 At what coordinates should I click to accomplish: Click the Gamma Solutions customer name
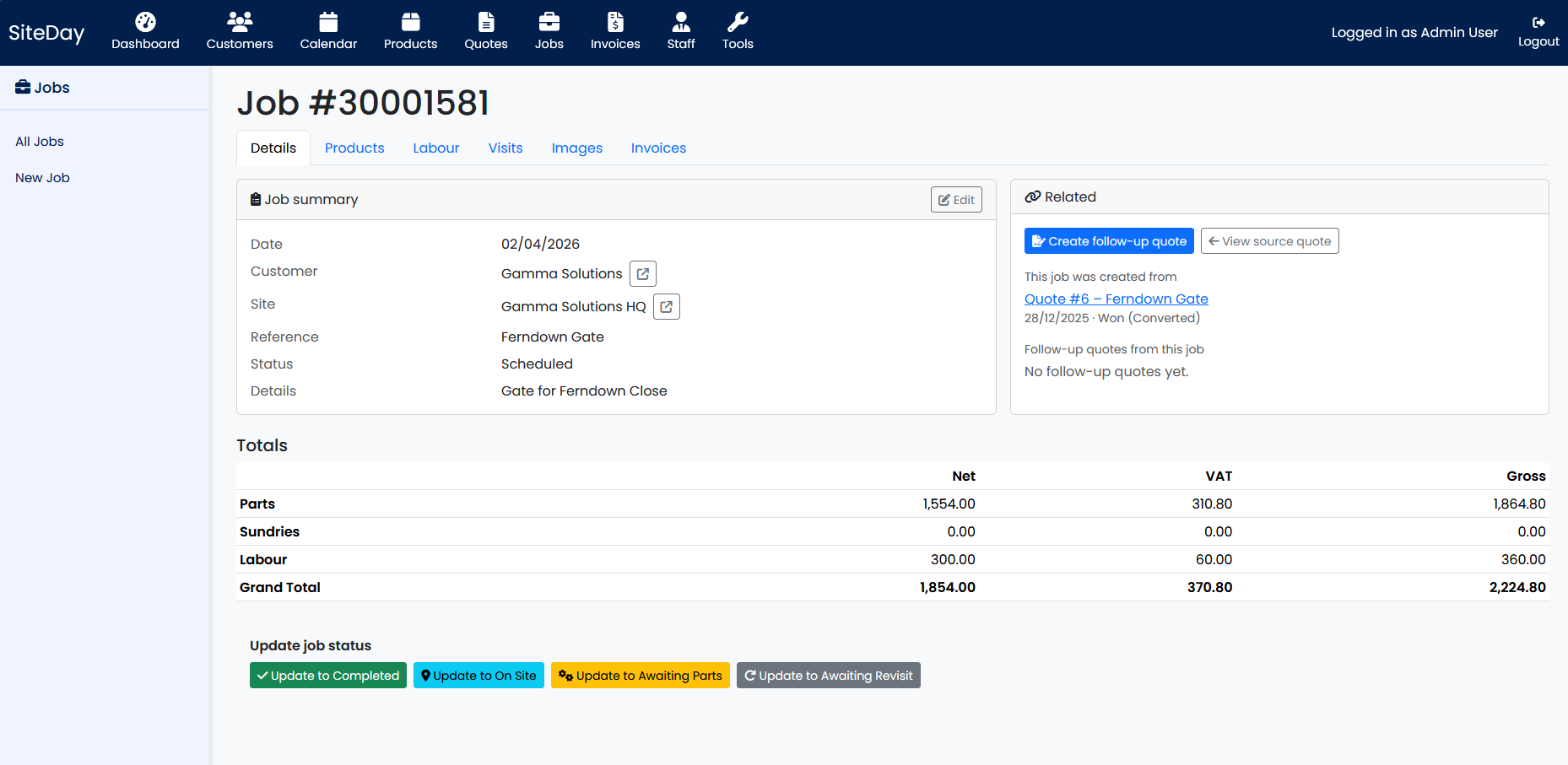point(562,273)
